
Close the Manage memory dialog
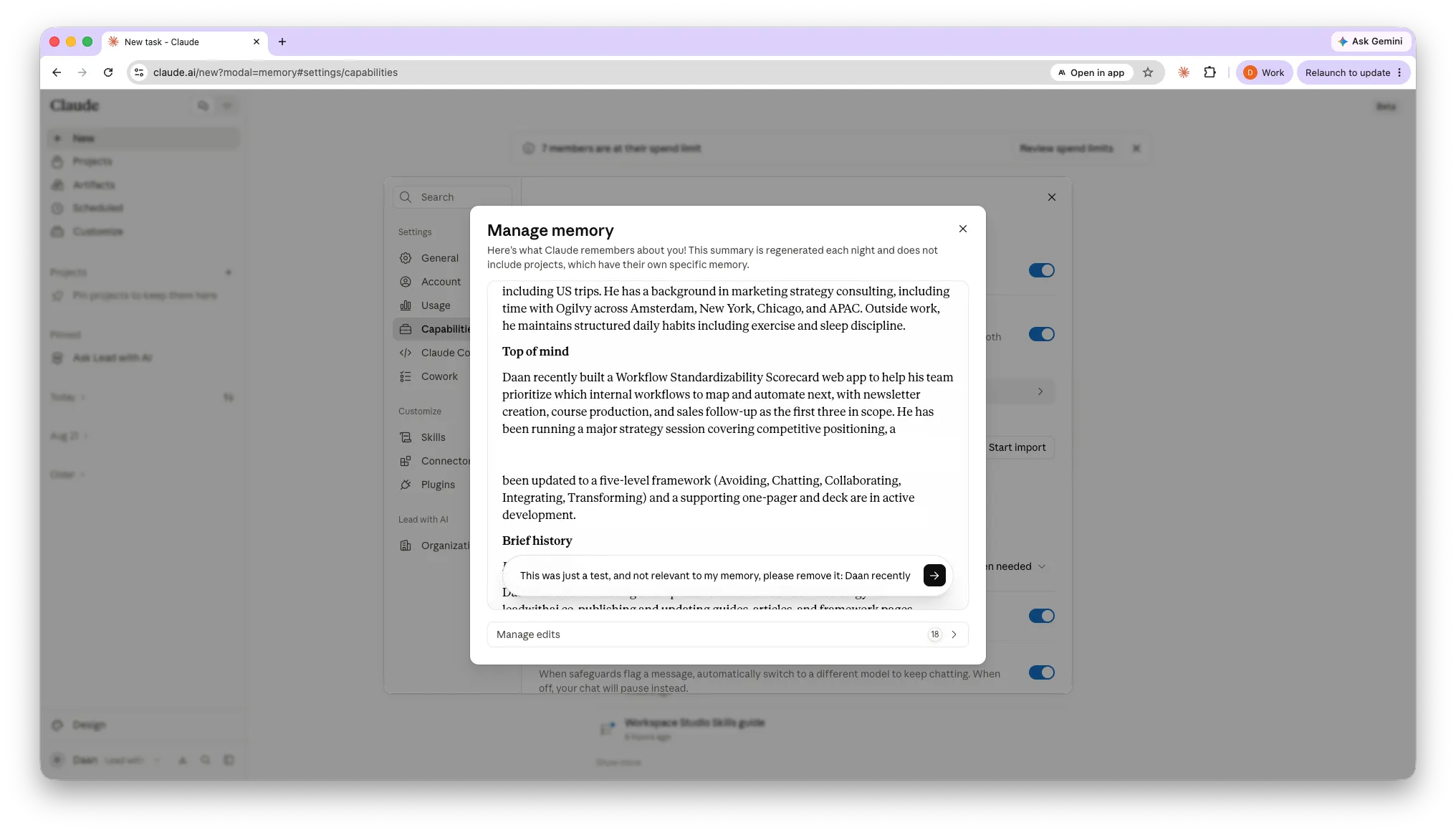coord(963,229)
